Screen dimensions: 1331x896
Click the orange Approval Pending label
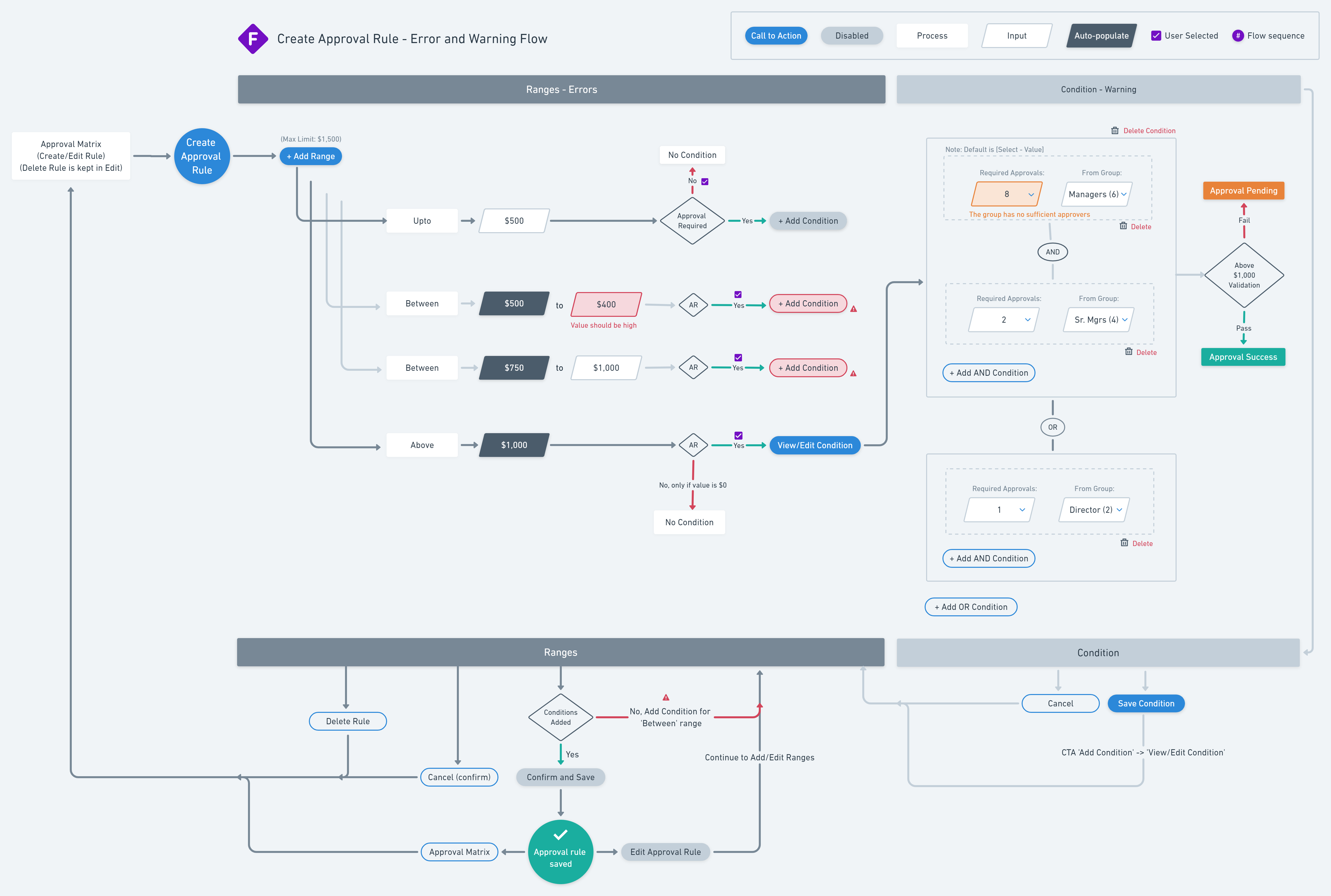[x=1244, y=191]
